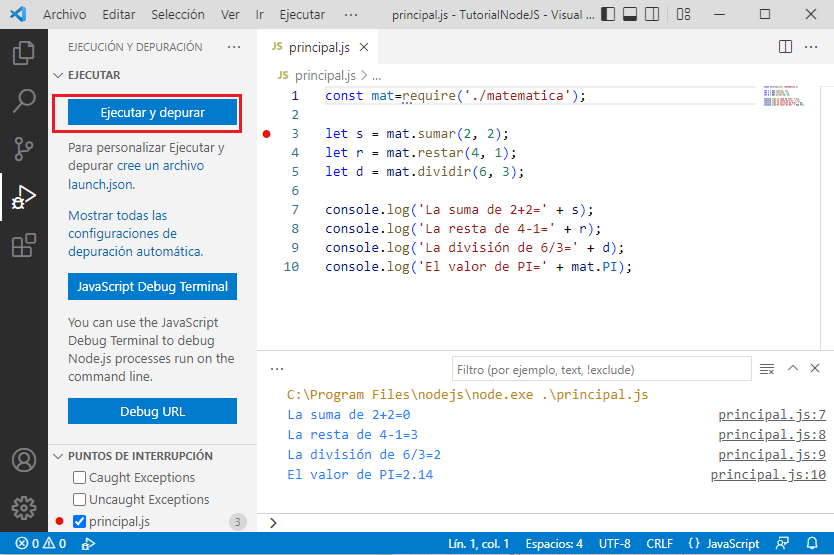Follow the 'cree un archivo launch.json' link
Viewport: 834px width, 555px height.
point(135,175)
